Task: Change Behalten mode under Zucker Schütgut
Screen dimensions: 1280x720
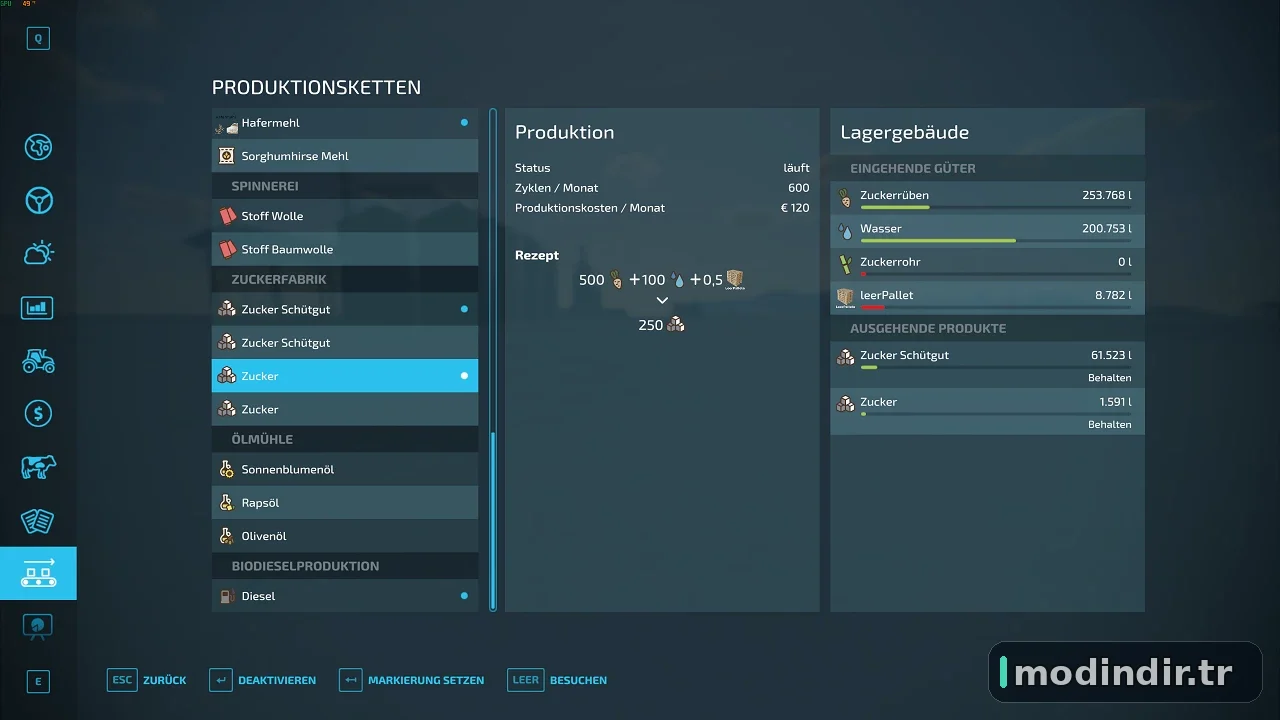Action: pyautogui.click(x=1109, y=378)
